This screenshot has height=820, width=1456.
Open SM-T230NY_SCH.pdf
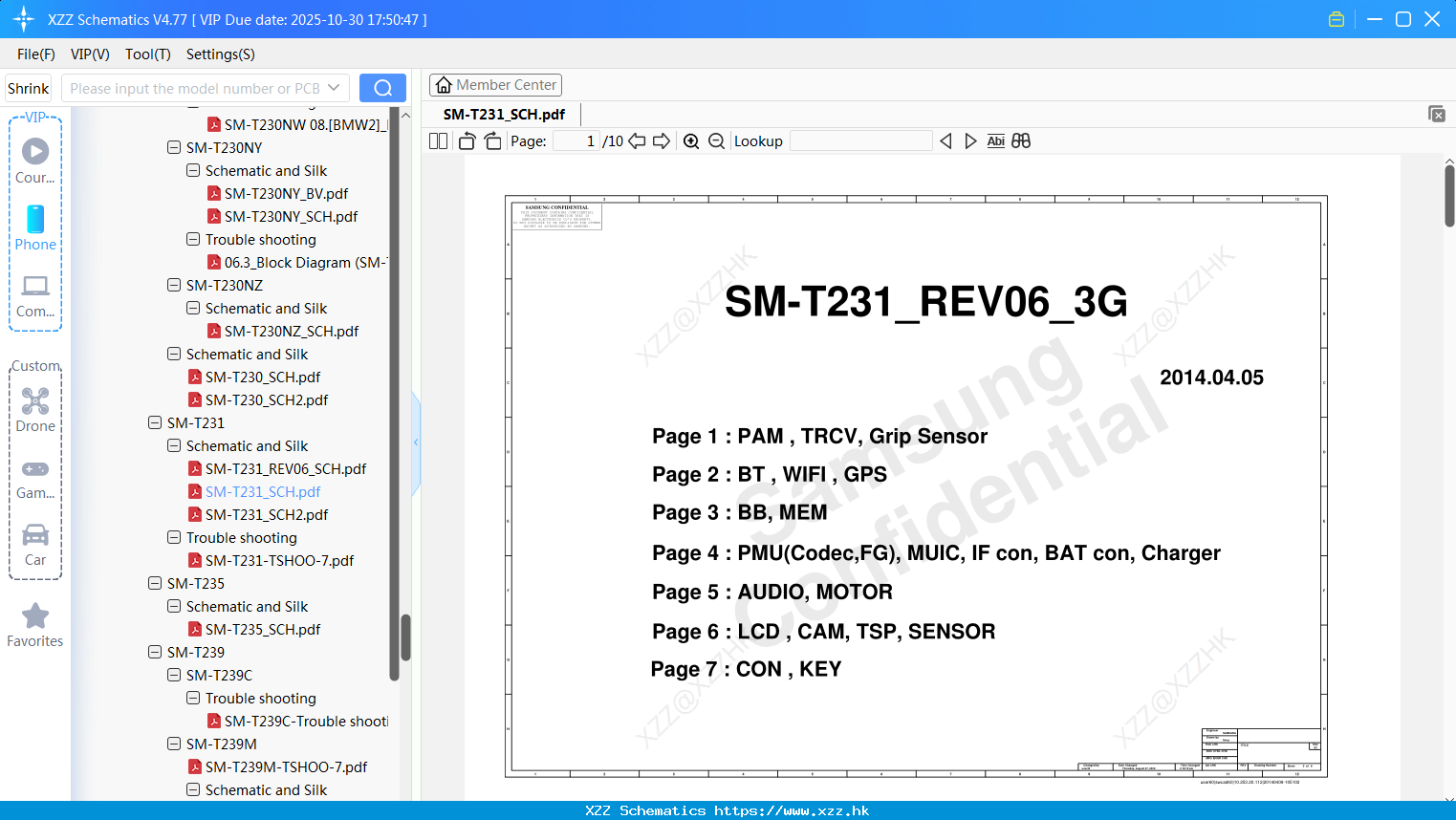click(291, 216)
